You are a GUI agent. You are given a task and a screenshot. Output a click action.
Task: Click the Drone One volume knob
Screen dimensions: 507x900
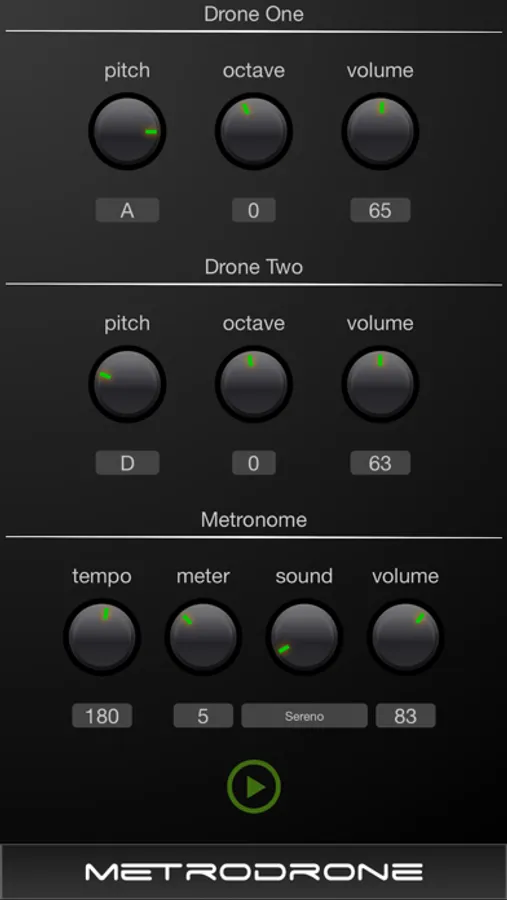[x=380, y=131]
